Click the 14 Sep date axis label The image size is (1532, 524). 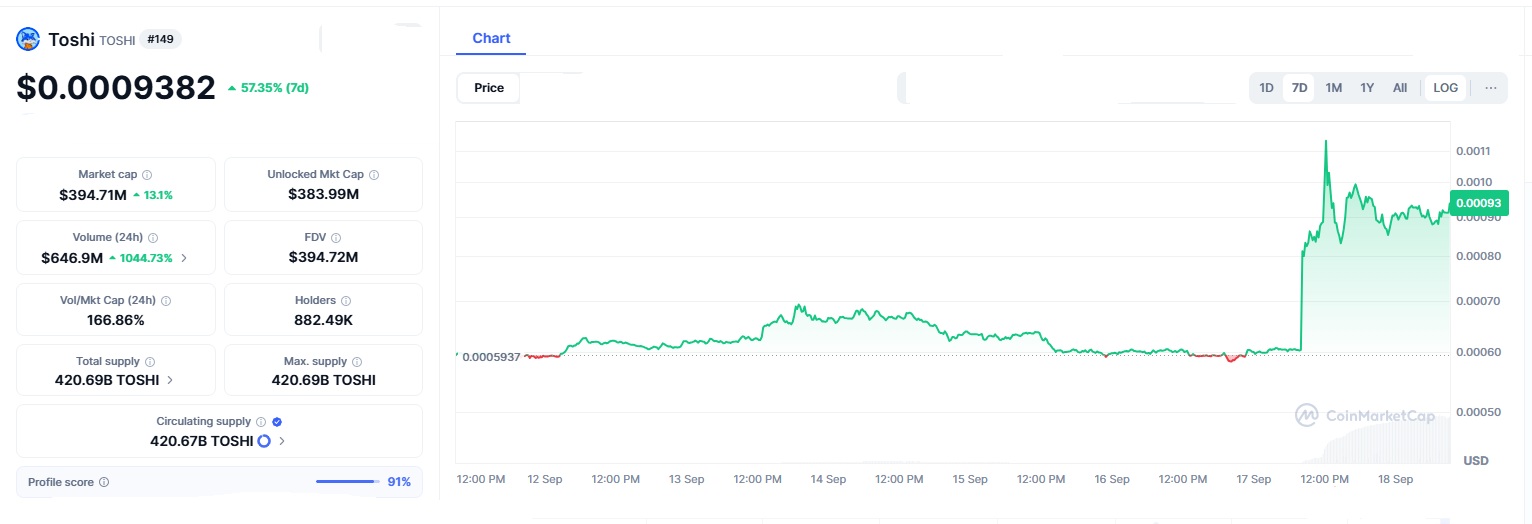[828, 480]
